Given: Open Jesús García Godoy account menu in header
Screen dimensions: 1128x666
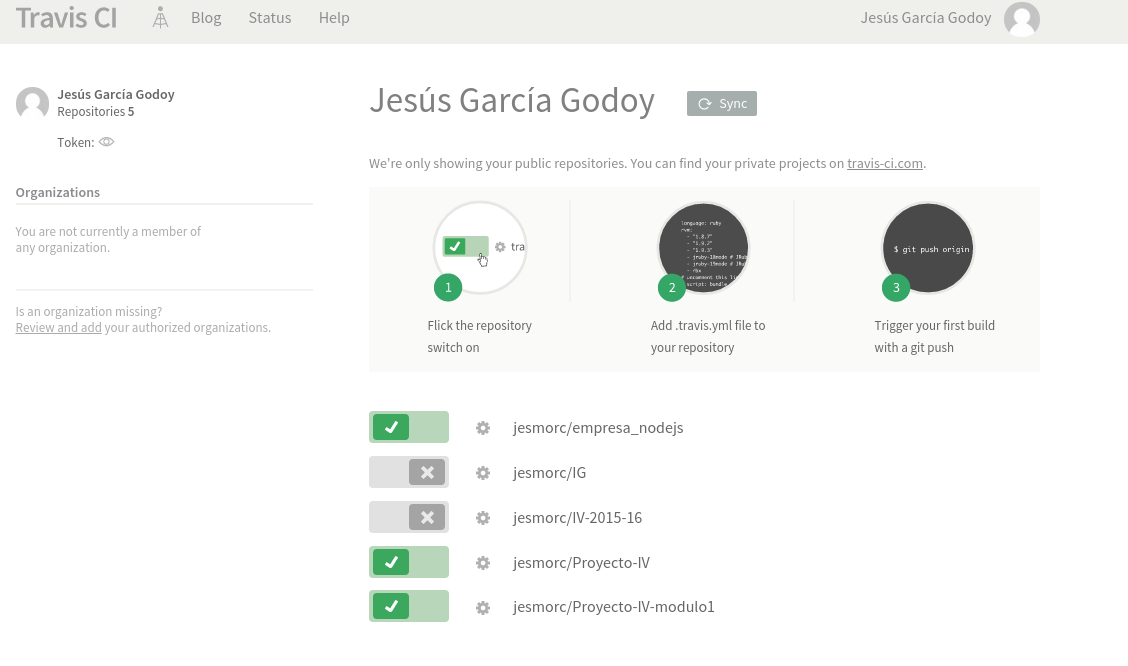Looking at the screenshot, I should point(926,18).
